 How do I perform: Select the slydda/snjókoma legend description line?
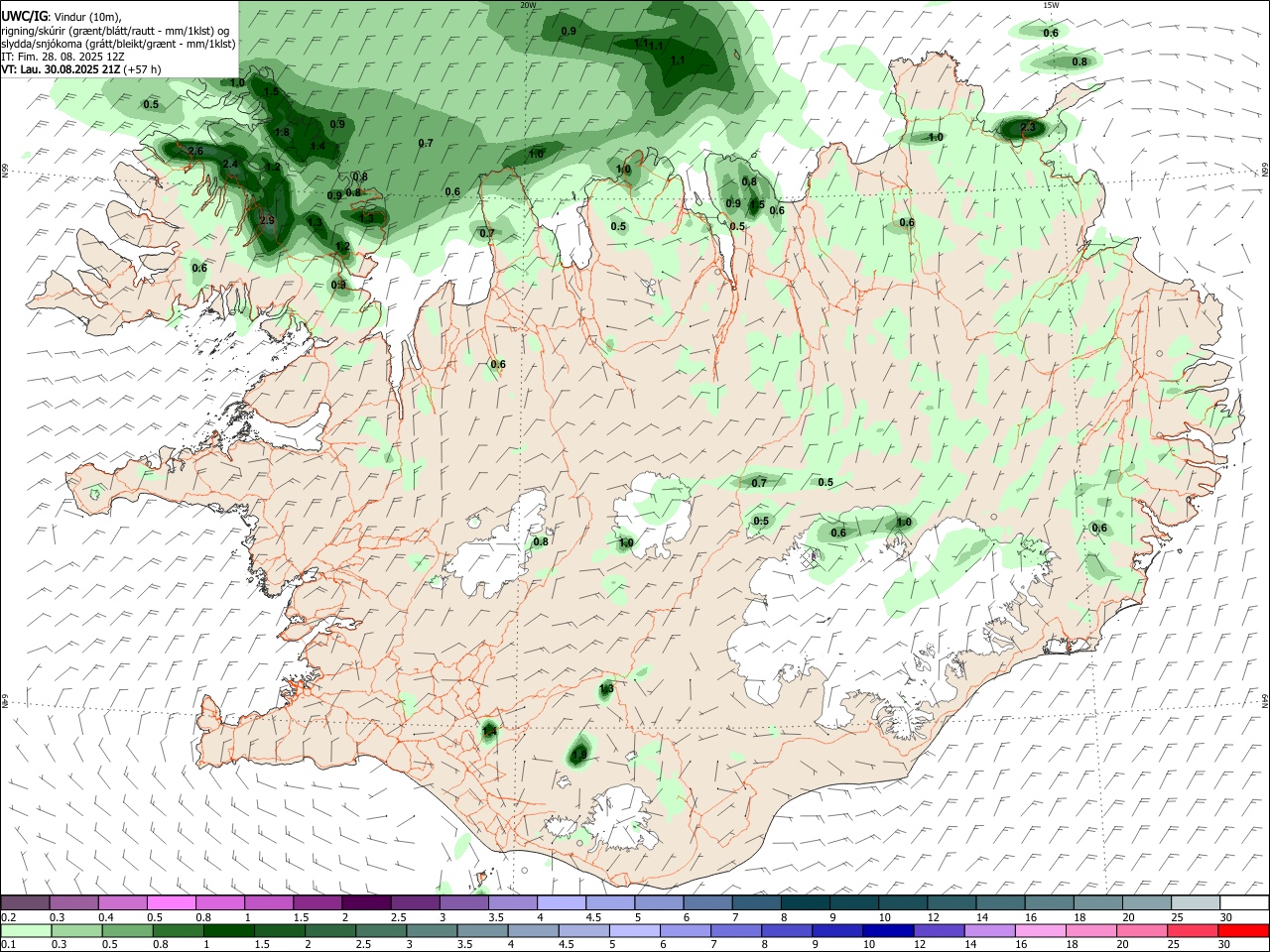pos(118,44)
